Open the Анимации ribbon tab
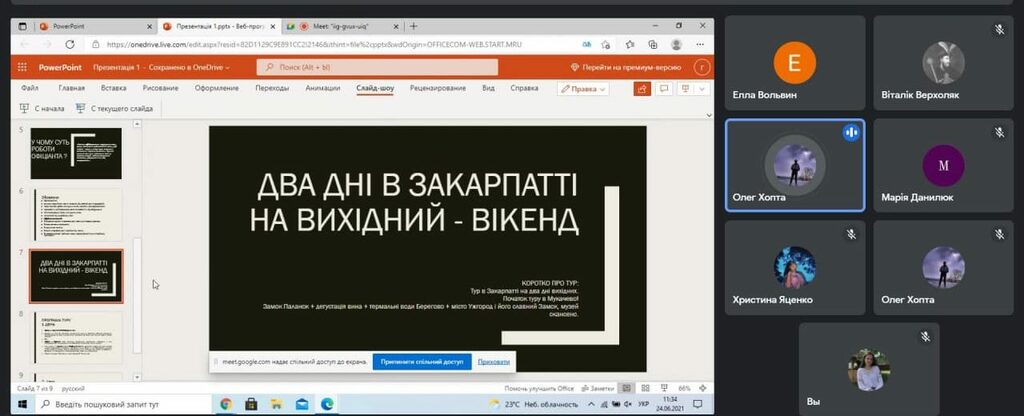The width and height of the screenshot is (1024, 416). (x=322, y=88)
